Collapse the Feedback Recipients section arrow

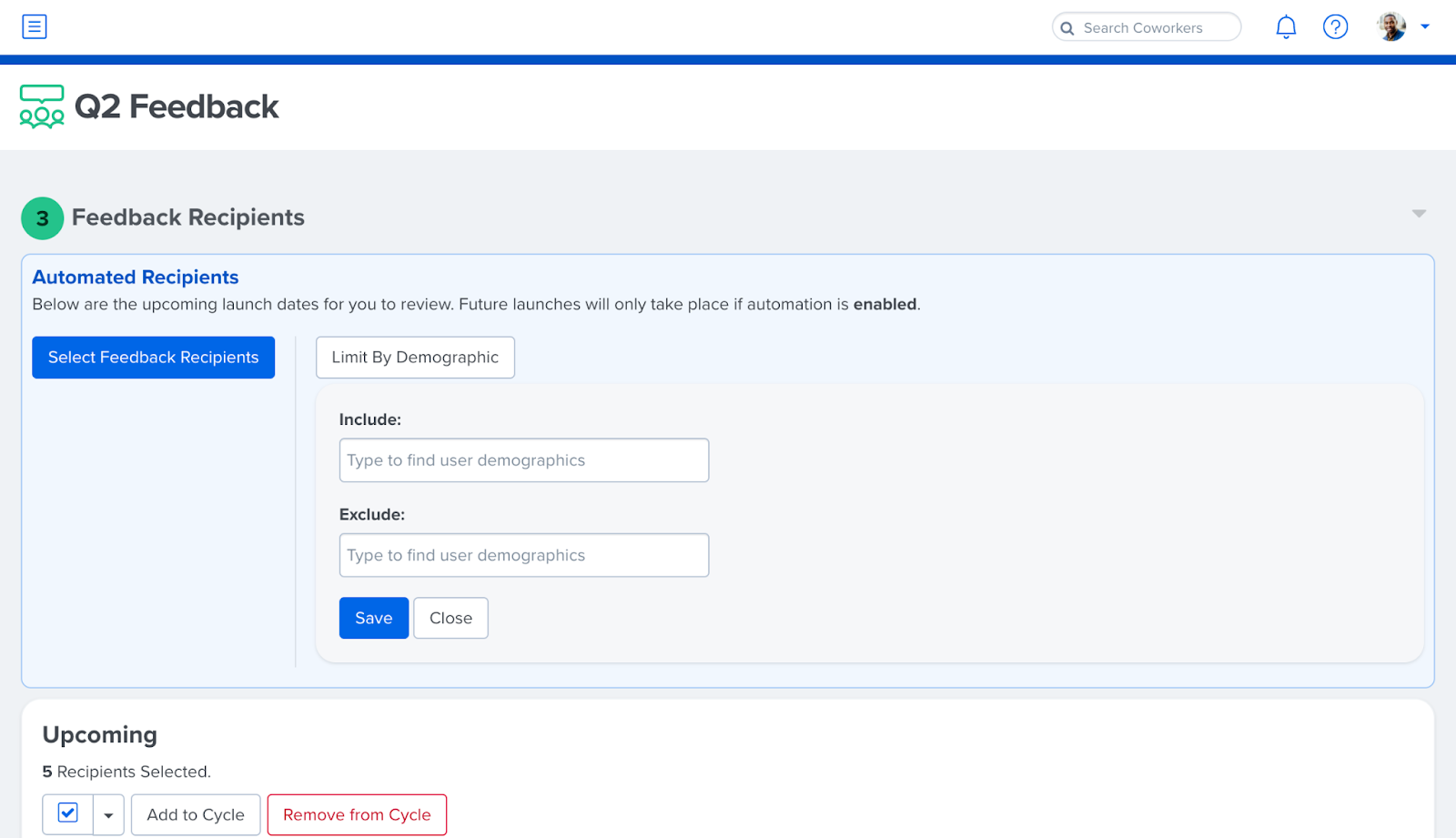pyautogui.click(x=1419, y=214)
